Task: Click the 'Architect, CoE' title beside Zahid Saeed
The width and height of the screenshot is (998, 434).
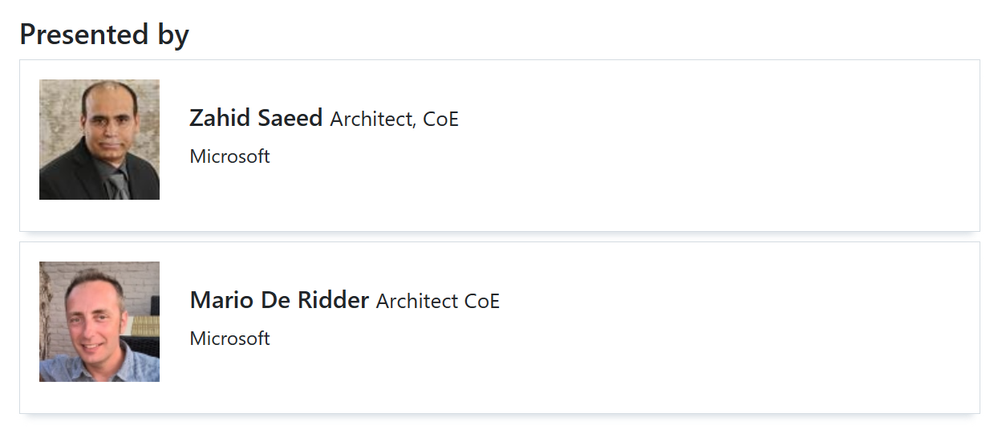Action: click(394, 119)
